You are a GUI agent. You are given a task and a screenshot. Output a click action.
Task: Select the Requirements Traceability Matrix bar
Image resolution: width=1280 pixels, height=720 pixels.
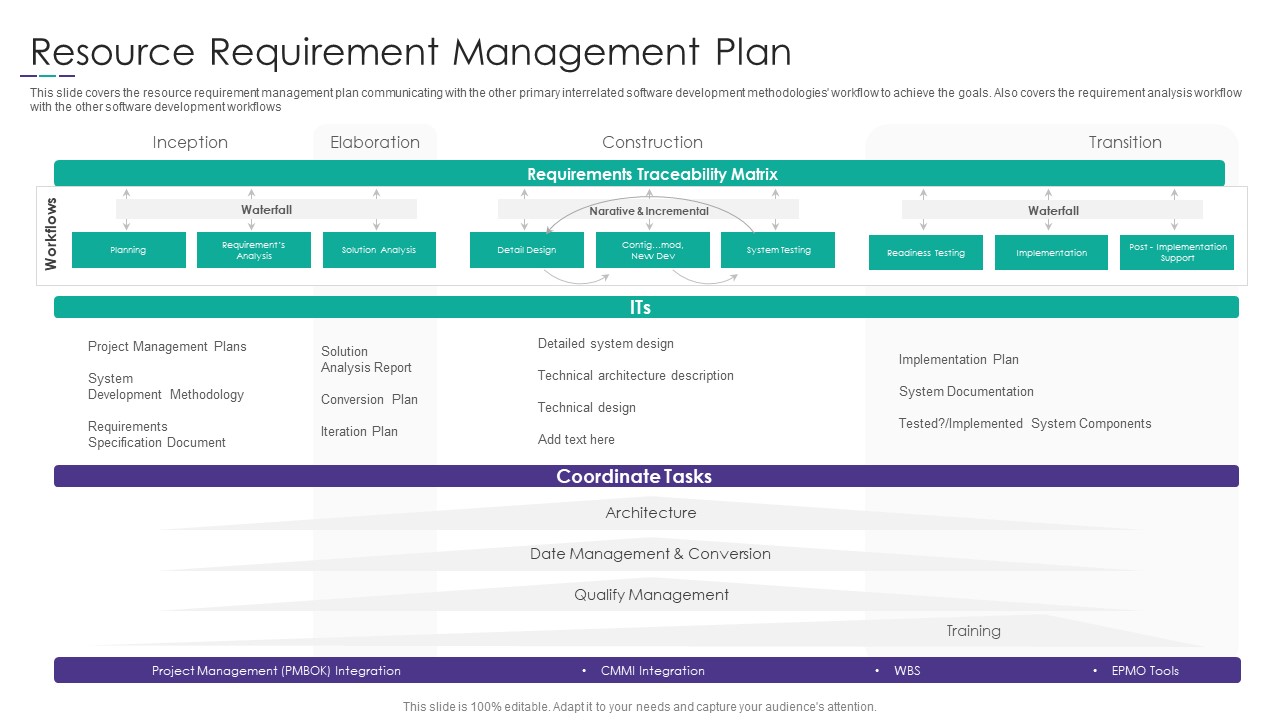[x=639, y=173]
